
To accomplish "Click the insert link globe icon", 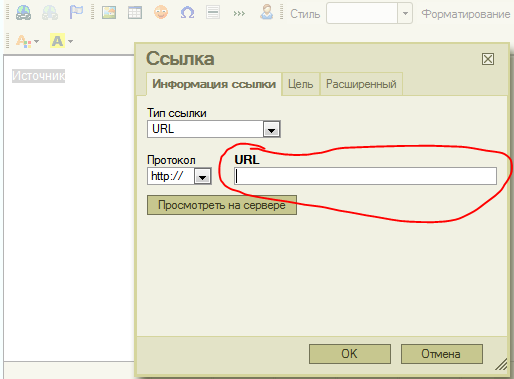I will pos(24,13).
